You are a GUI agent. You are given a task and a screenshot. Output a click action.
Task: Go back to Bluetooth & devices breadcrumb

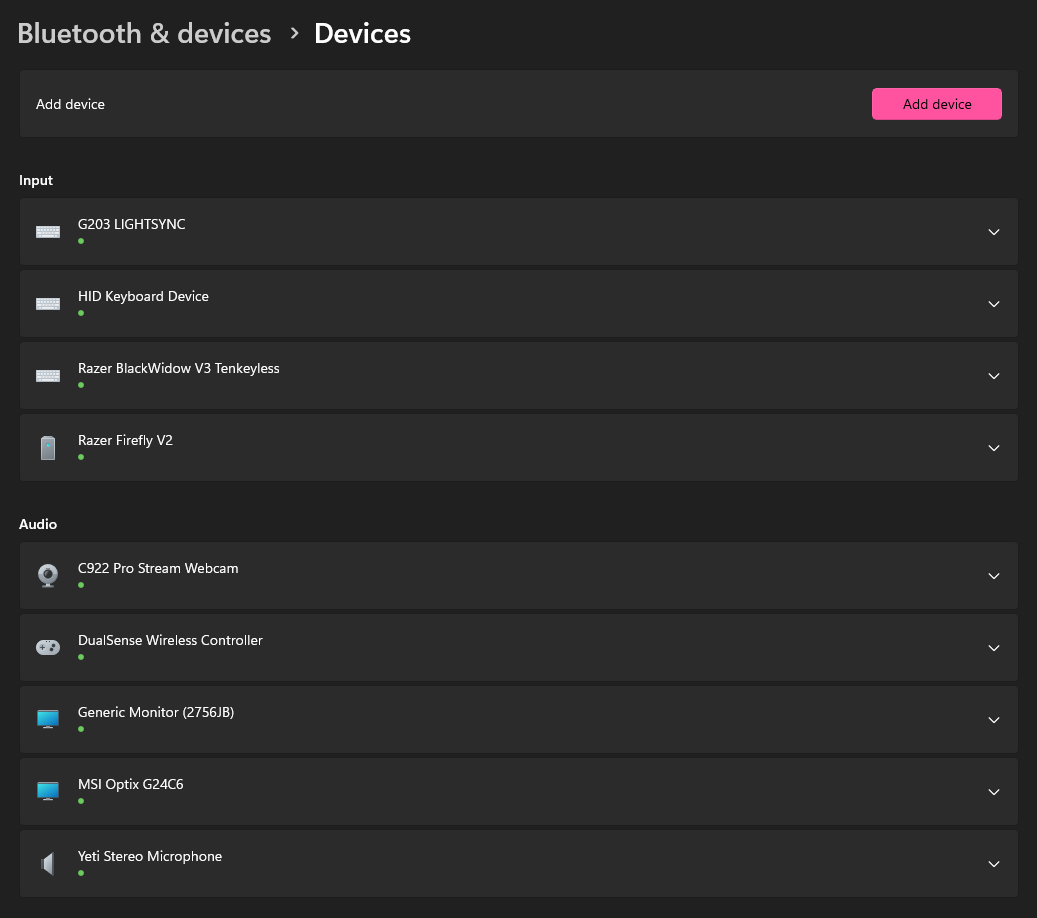[144, 33]
